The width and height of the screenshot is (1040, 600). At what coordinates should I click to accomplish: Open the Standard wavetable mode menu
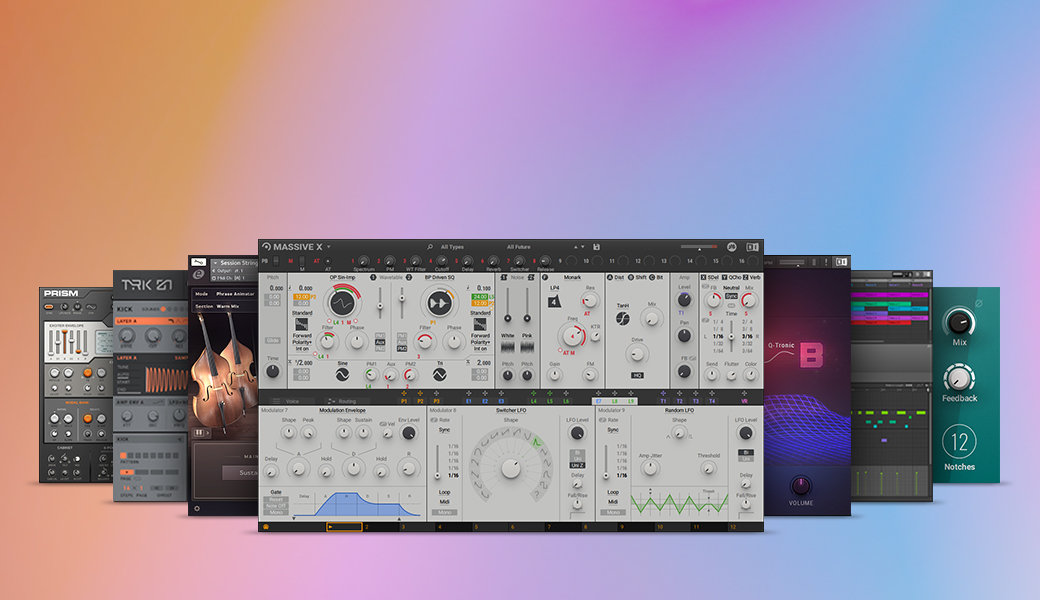303,313
